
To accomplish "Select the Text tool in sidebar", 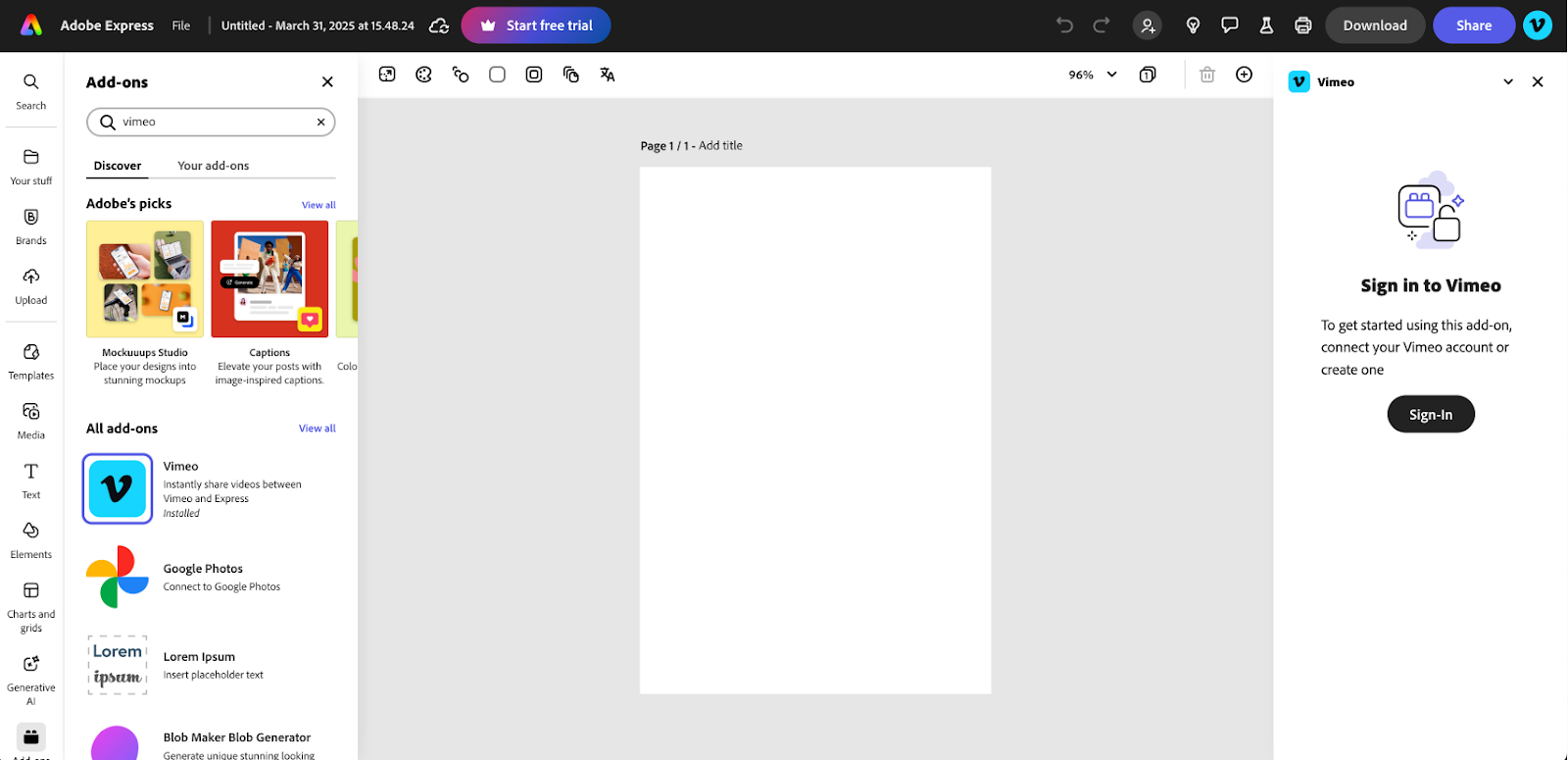I will point(31,480).
